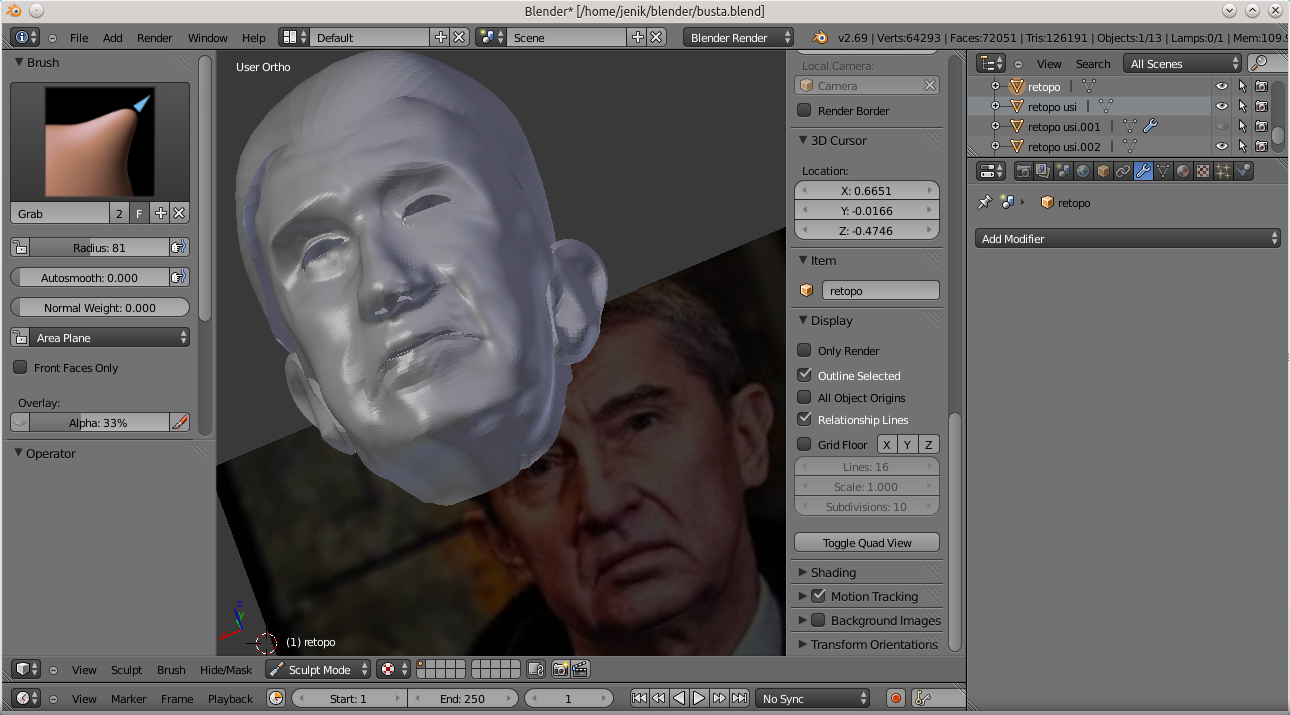Enable the Front Faces Only checkbox

[20, 368]
